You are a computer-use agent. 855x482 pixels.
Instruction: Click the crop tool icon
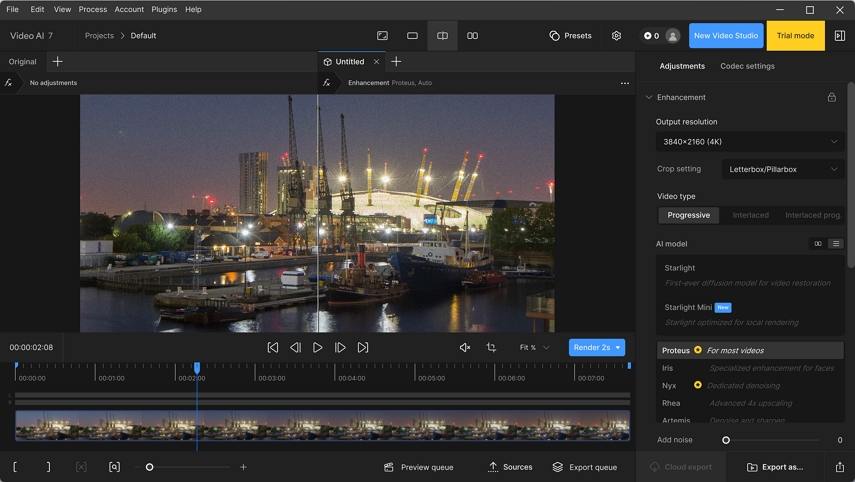point(491,348)
